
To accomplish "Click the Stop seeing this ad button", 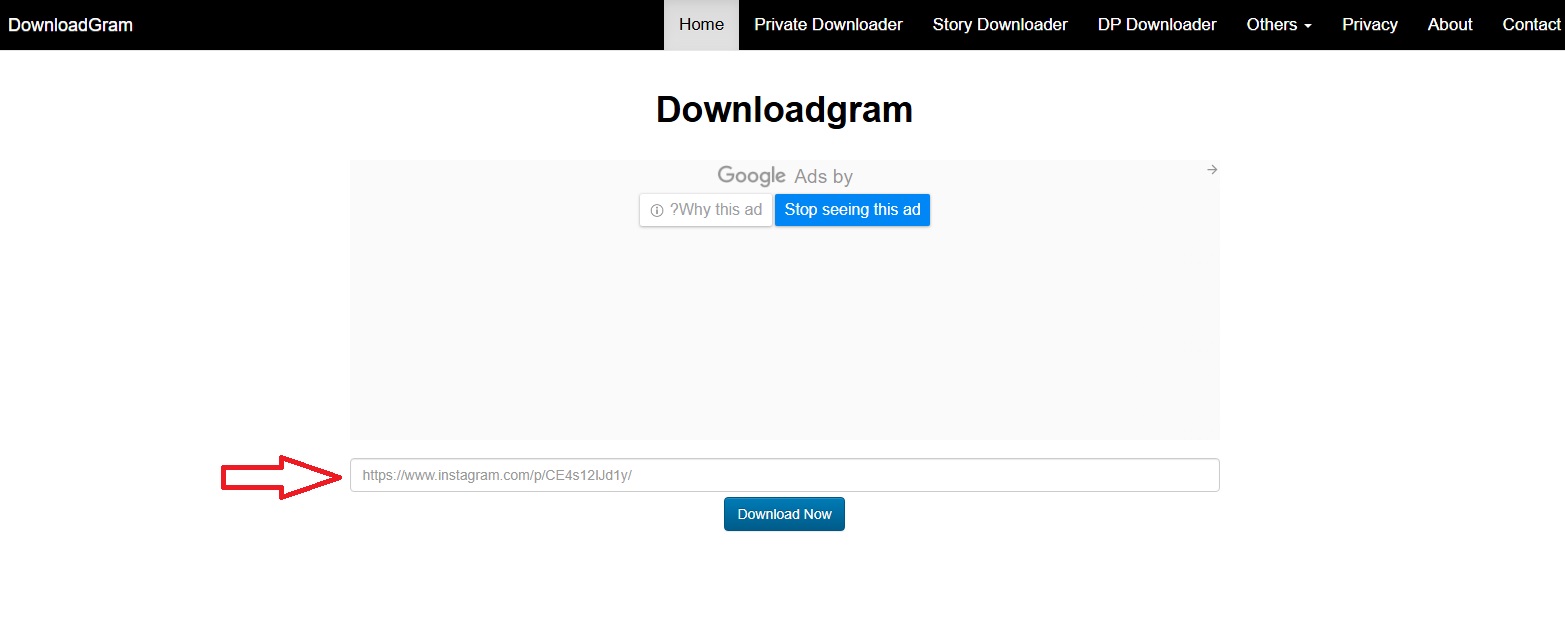I will pyautogui.click(x=852, y=210).
